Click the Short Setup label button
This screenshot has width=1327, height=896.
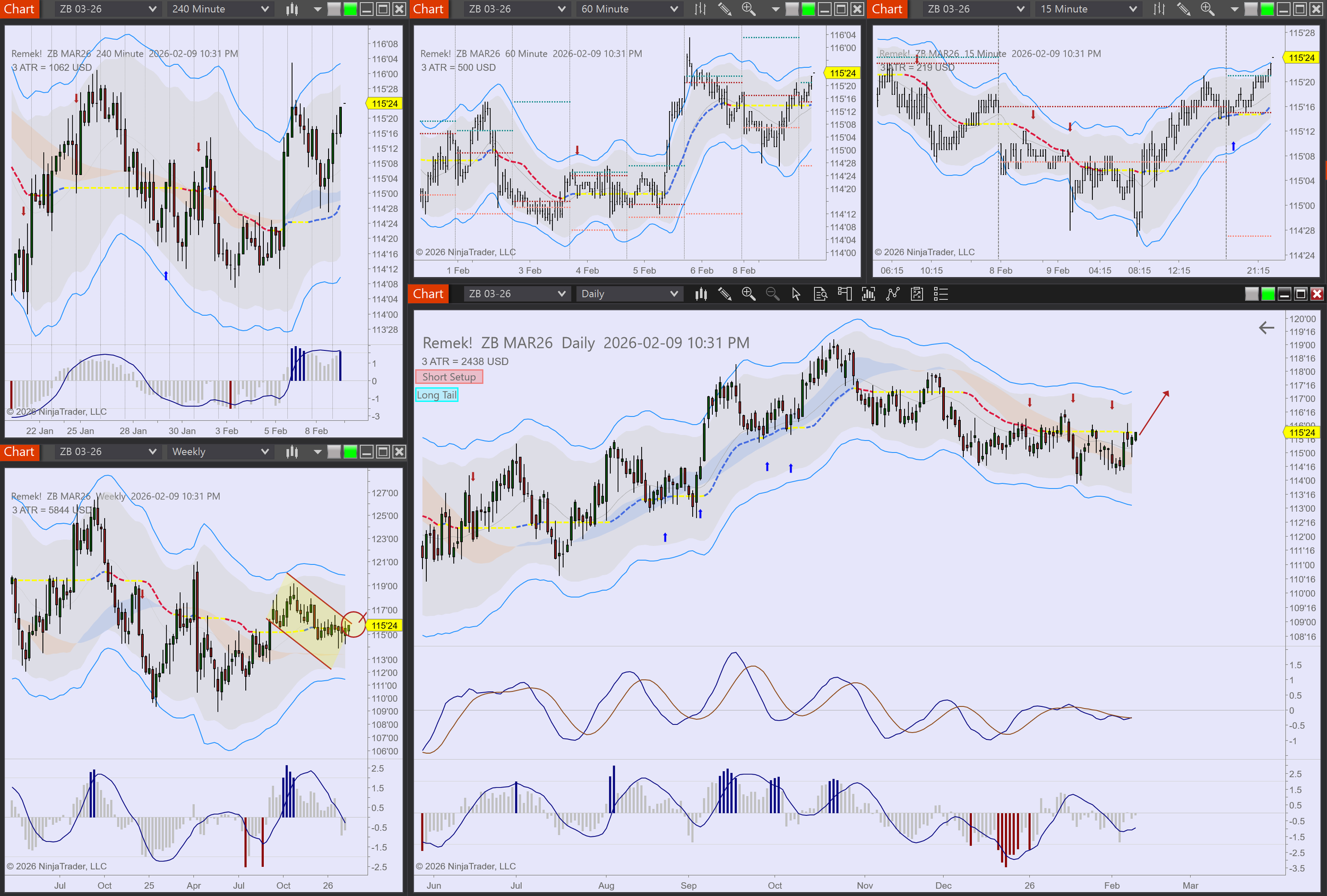pyautogui.click(x=449, y=377)
